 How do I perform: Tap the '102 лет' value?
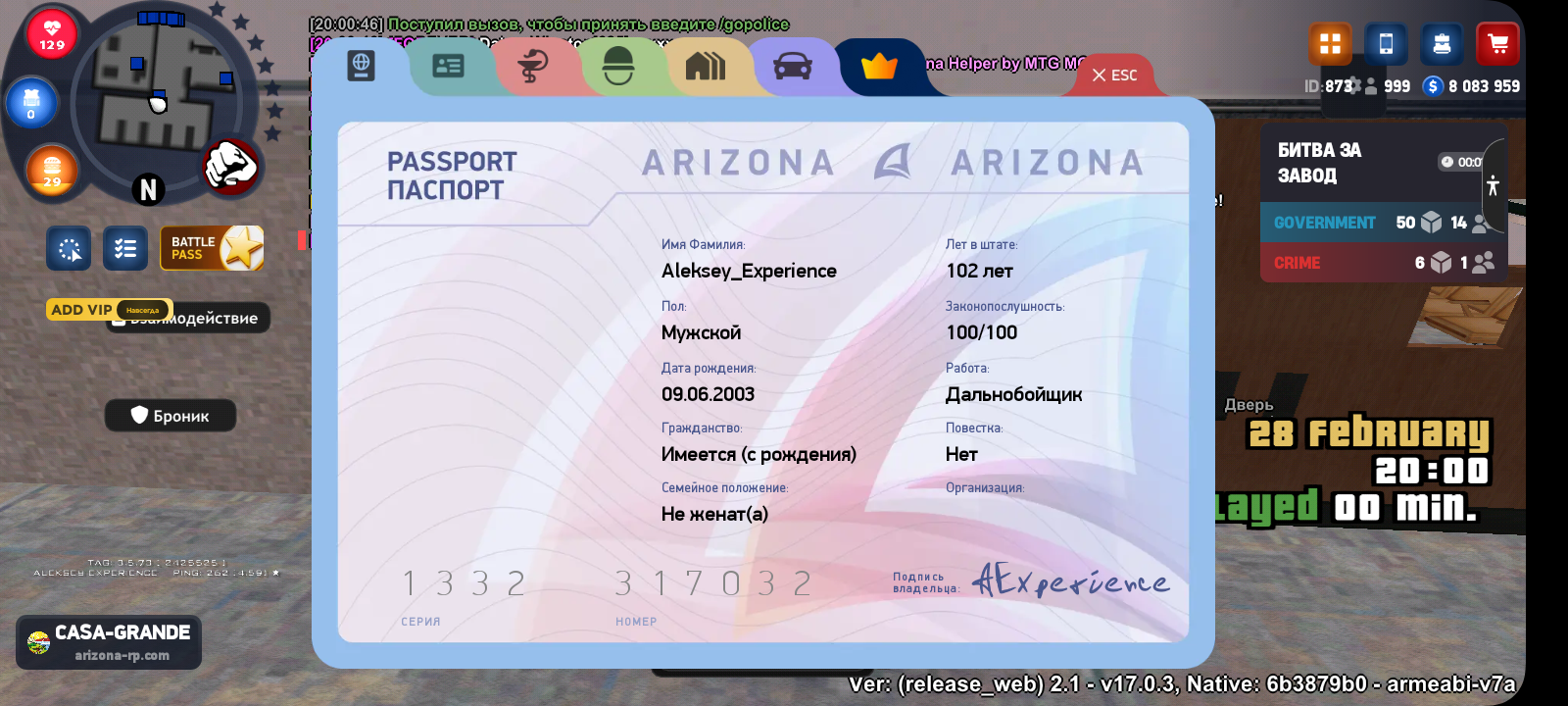click(979, 271)
